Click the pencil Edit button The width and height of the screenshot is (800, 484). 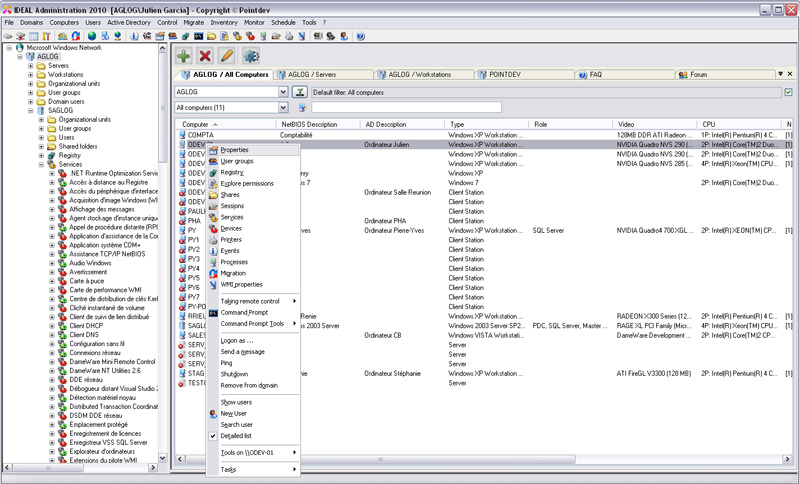coord(227,56)
